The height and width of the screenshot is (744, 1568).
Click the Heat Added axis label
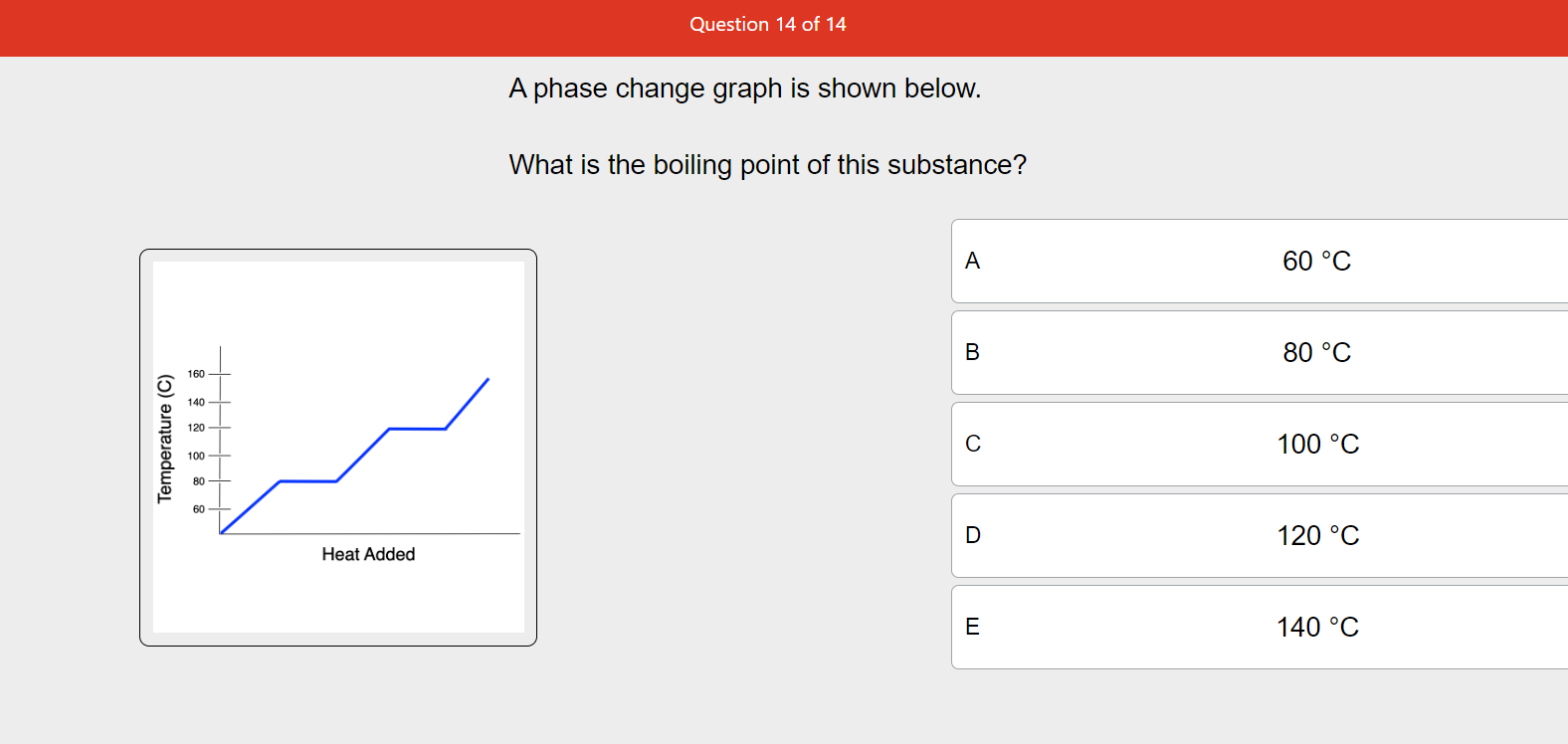tap(369, 554)
